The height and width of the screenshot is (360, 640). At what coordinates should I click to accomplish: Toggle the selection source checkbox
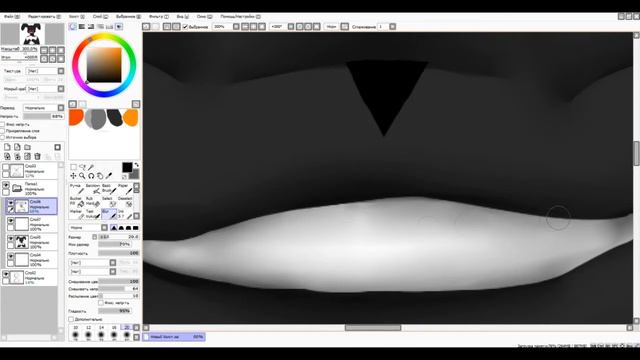pyautogui.click(x=3, y=138)
